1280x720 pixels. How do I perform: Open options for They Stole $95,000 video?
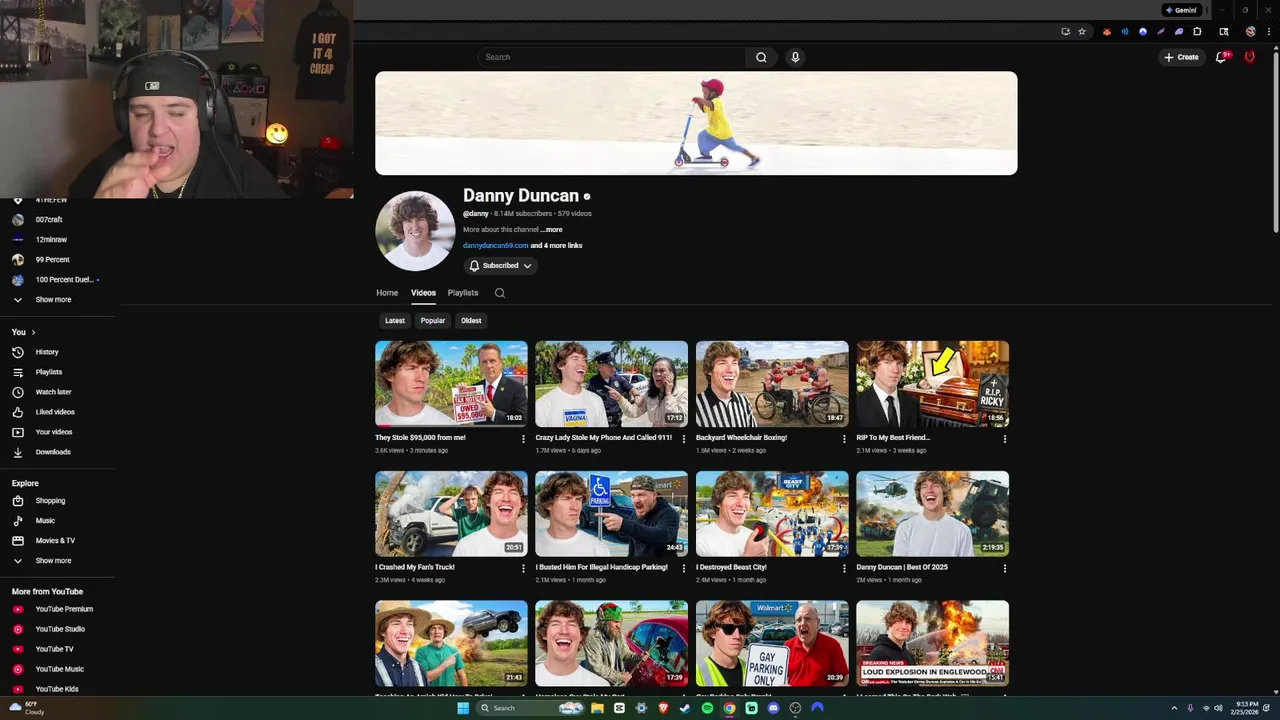coord(523,439)
